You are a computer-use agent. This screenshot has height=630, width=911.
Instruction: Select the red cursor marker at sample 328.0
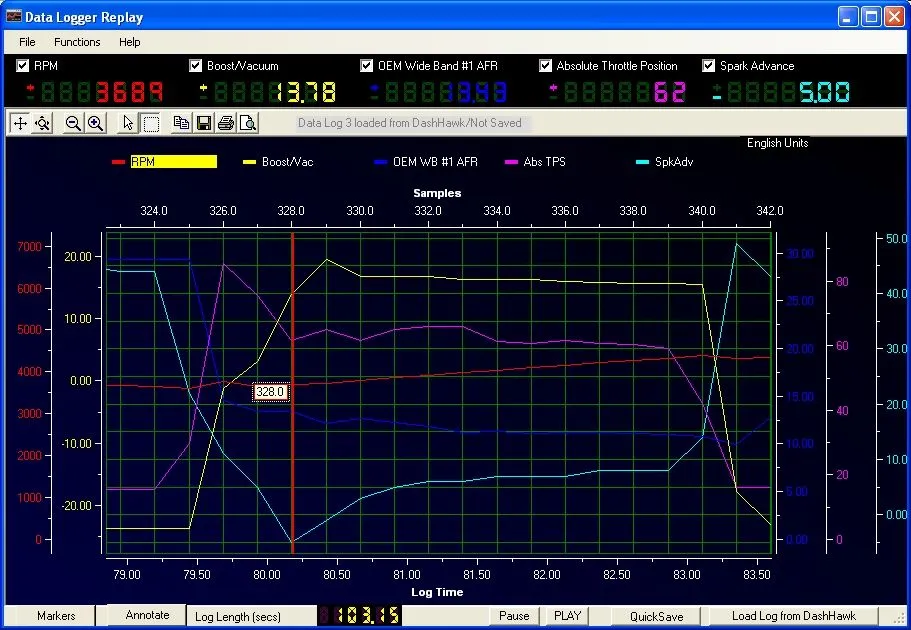point(291,390)
